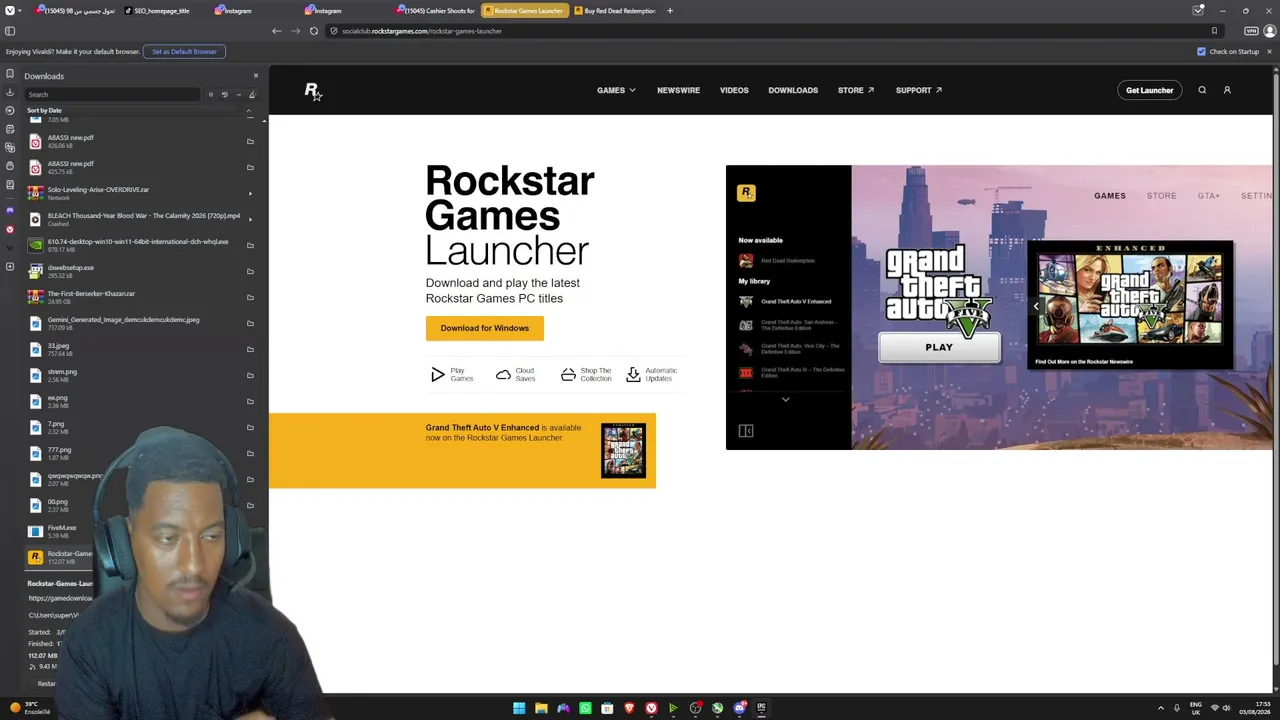Click the PLAY button in launcher preview
The height and width of the screenshot is (720, 1280).
[x=939, y=347]
